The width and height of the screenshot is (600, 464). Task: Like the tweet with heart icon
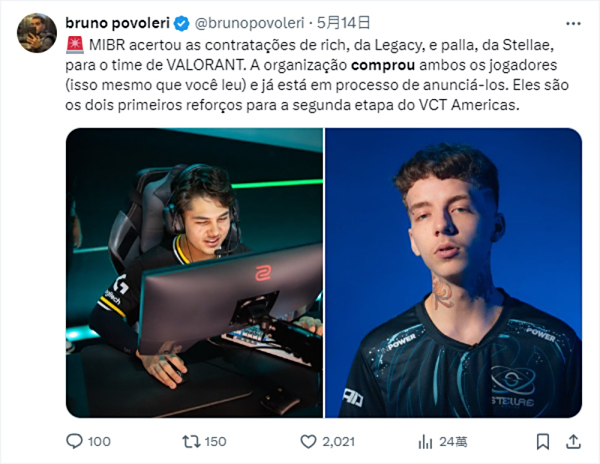point(308,441)
